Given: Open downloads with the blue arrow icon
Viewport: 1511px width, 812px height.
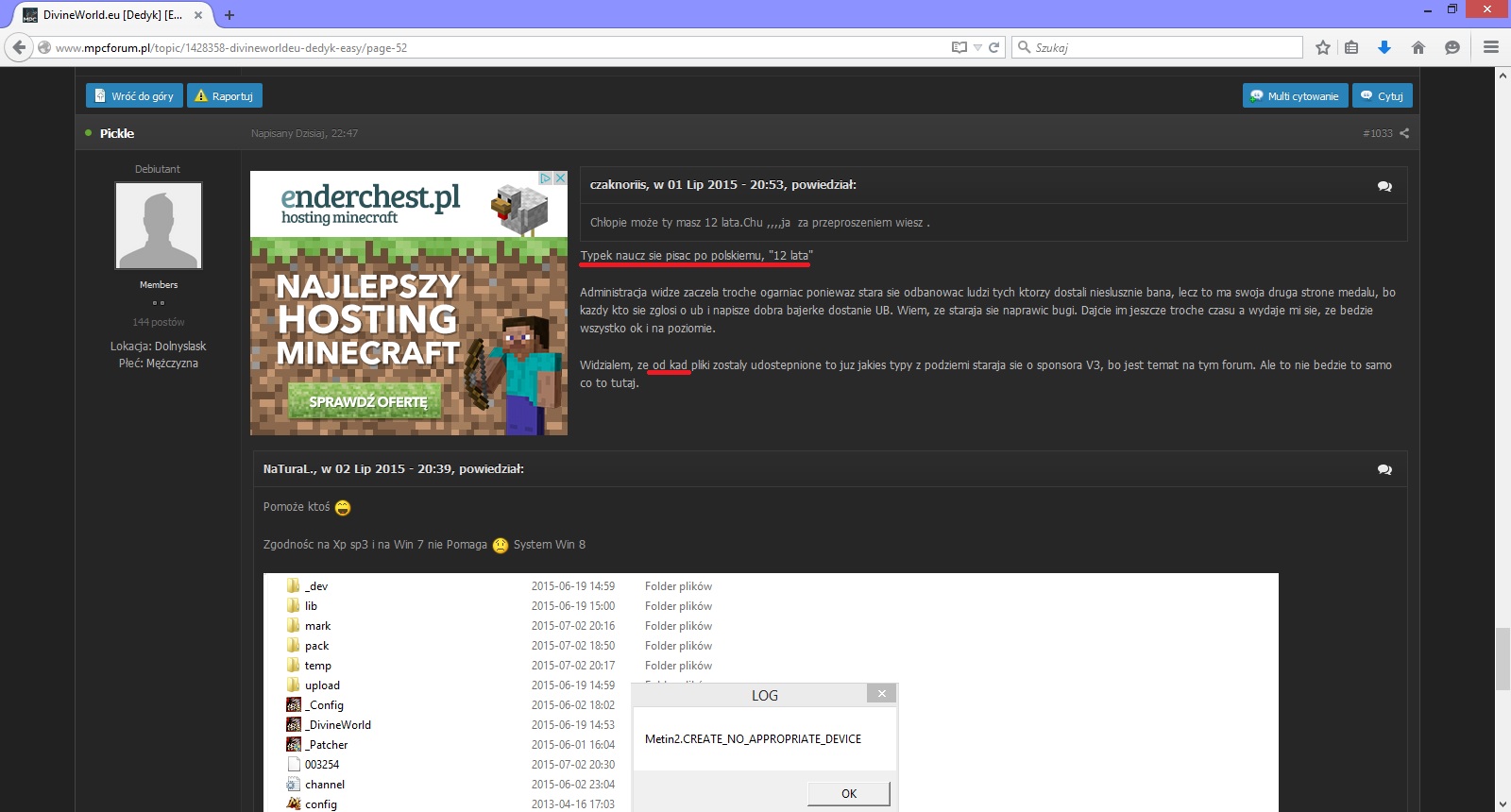Looking at the screenshot, I should point(1384,47).
